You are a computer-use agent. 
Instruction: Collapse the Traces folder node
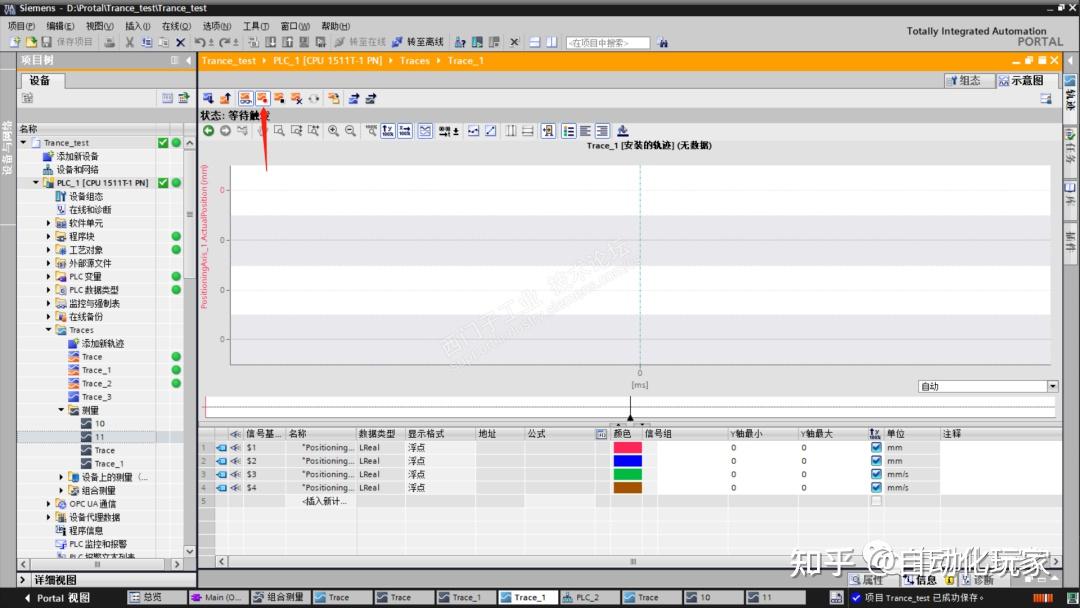[x=49, y=330]
